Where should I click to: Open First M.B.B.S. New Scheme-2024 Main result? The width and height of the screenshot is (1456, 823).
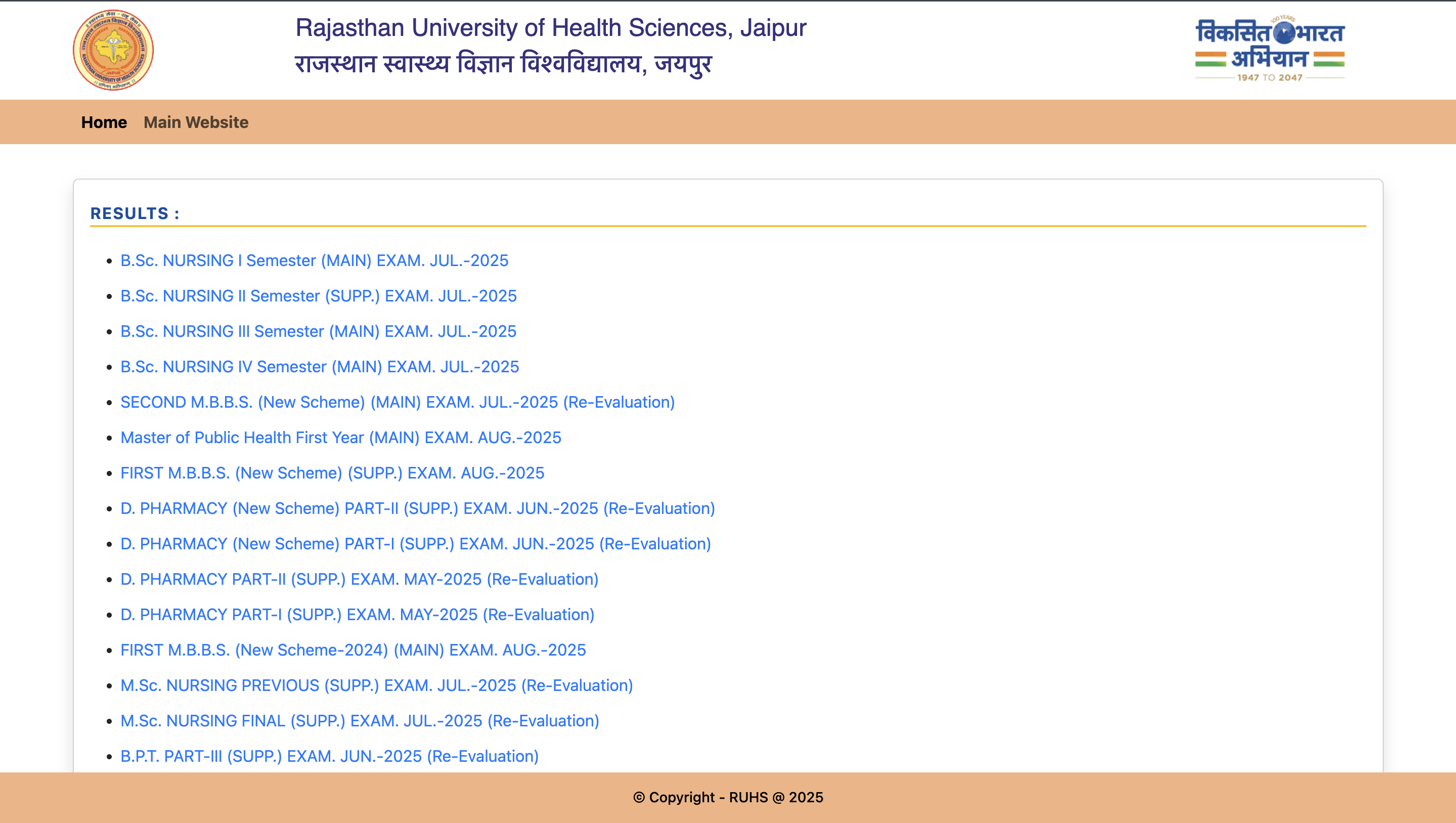[354, 650]
